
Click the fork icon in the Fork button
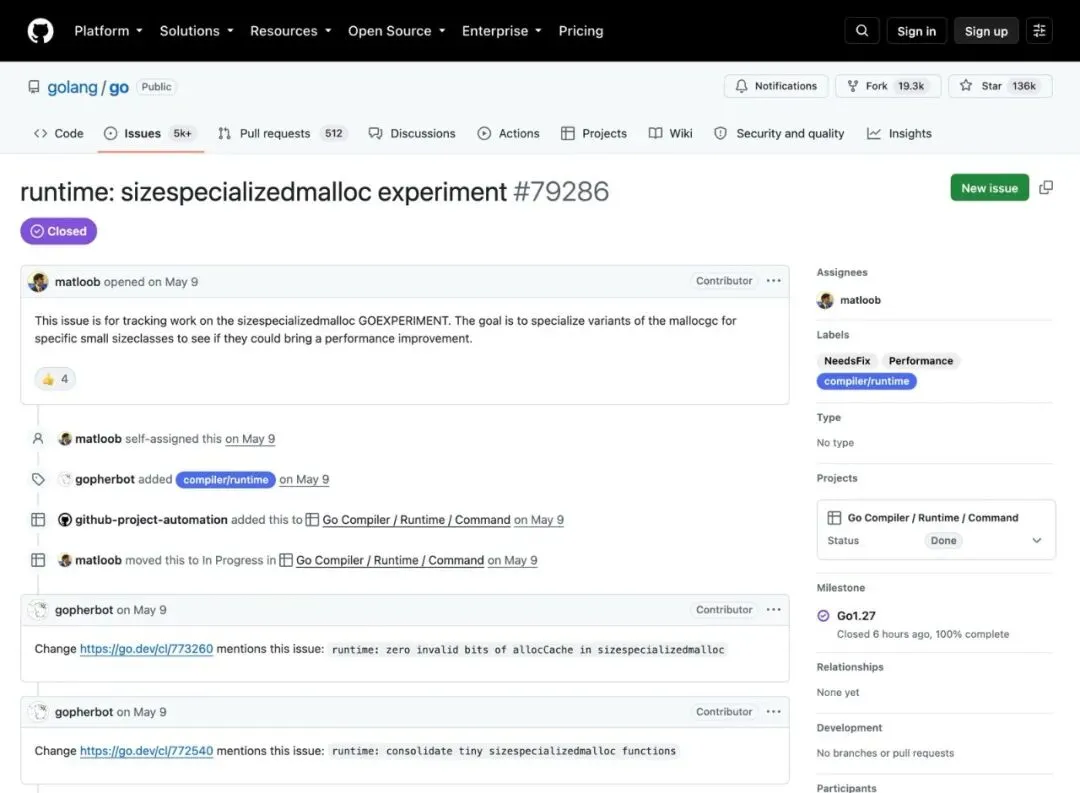[x=853, y=86]
